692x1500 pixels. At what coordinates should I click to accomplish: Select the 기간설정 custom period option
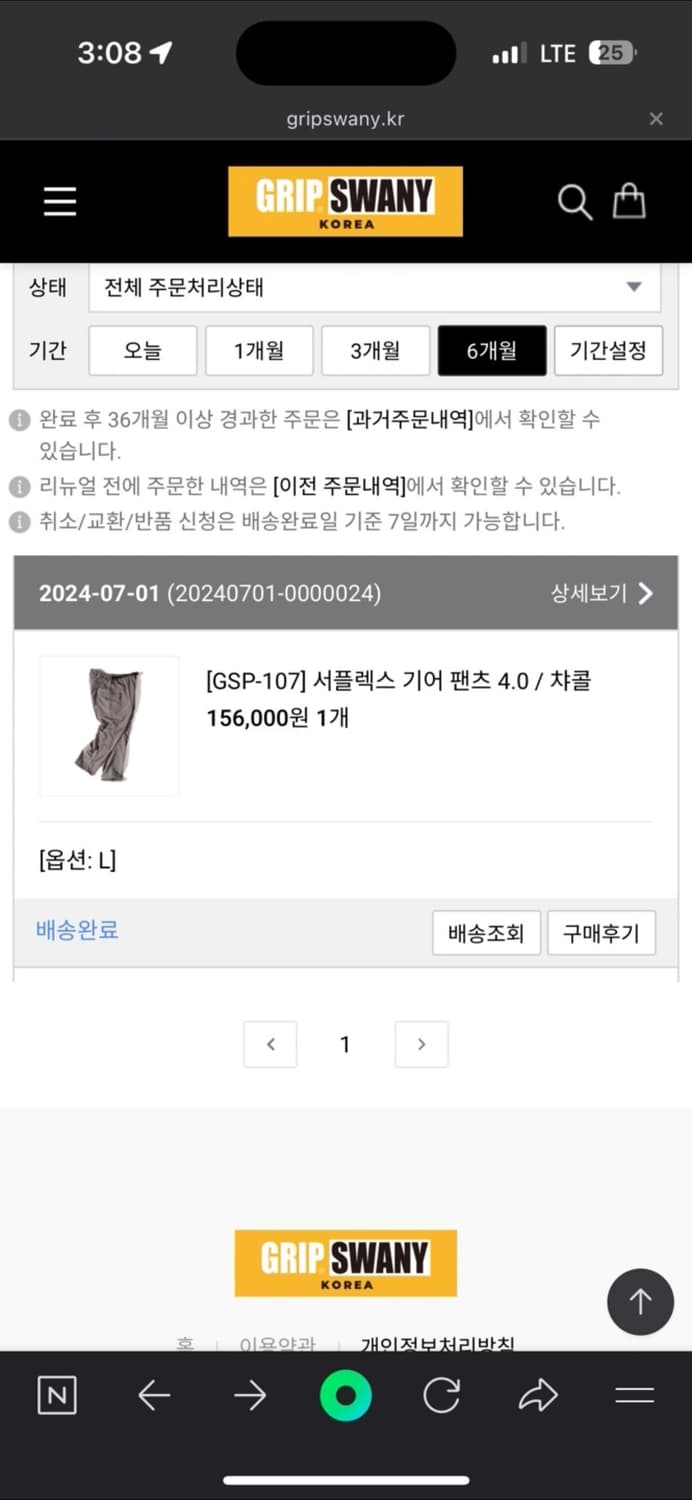click(x=608, y=350)
